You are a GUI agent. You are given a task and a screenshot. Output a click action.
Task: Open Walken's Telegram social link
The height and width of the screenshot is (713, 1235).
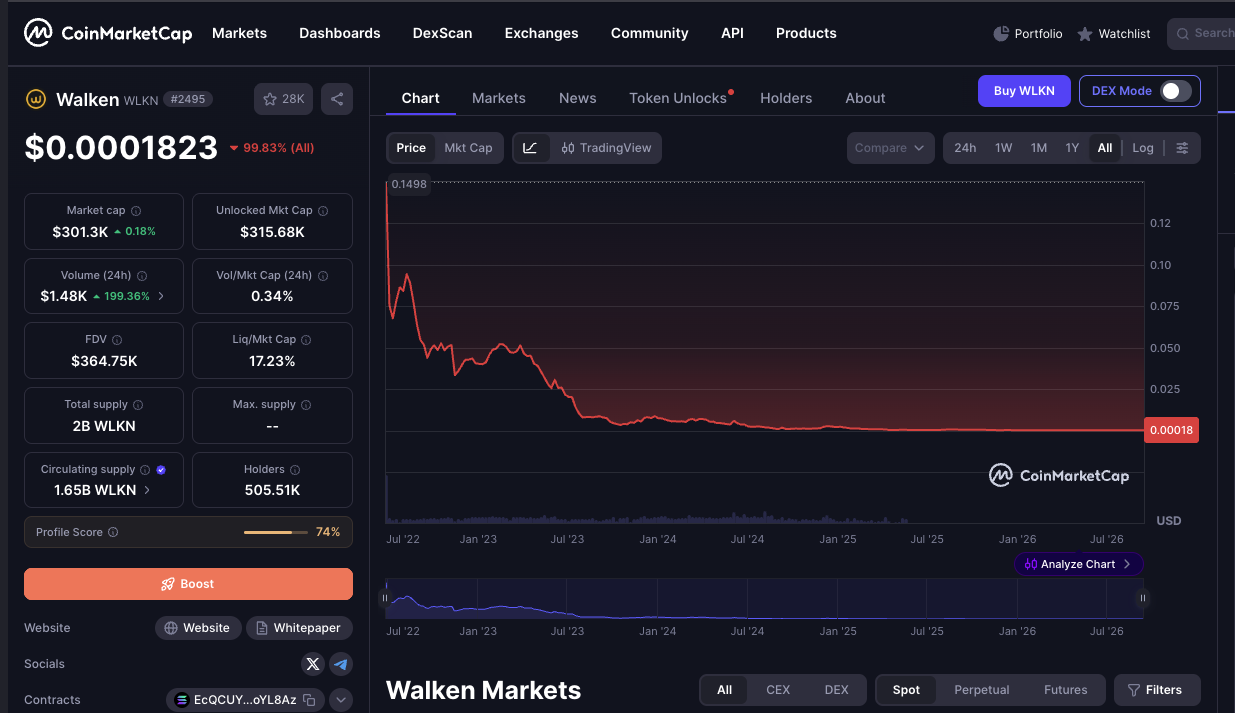341,664
